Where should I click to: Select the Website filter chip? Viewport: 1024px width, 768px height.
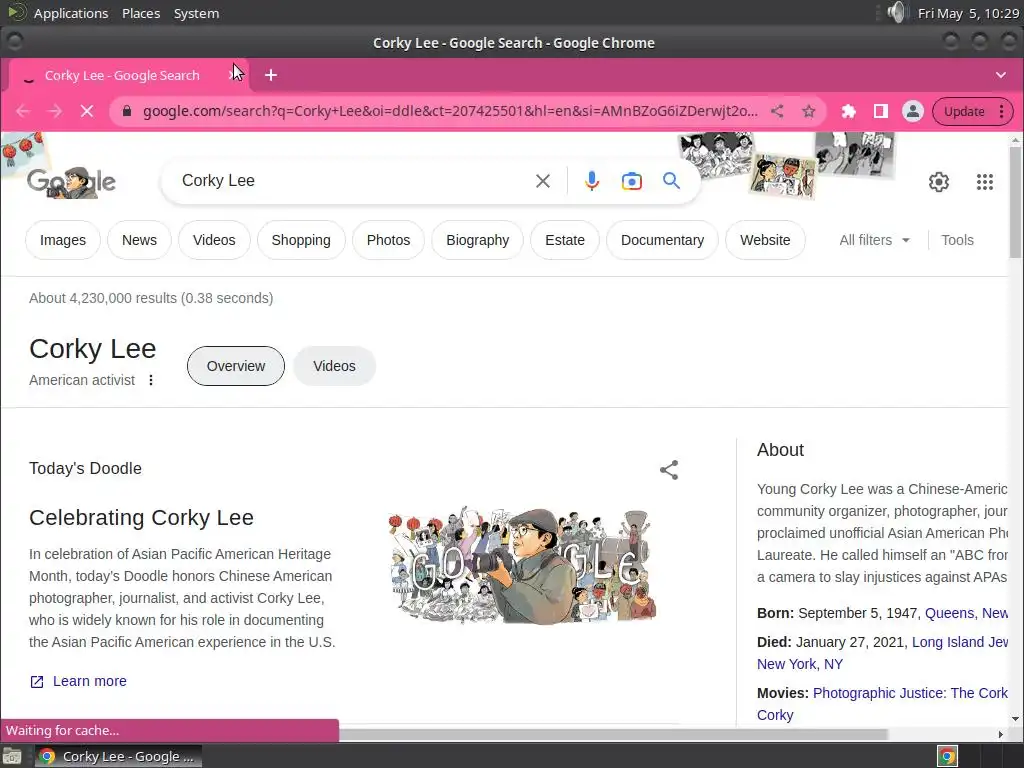(765, 240)
